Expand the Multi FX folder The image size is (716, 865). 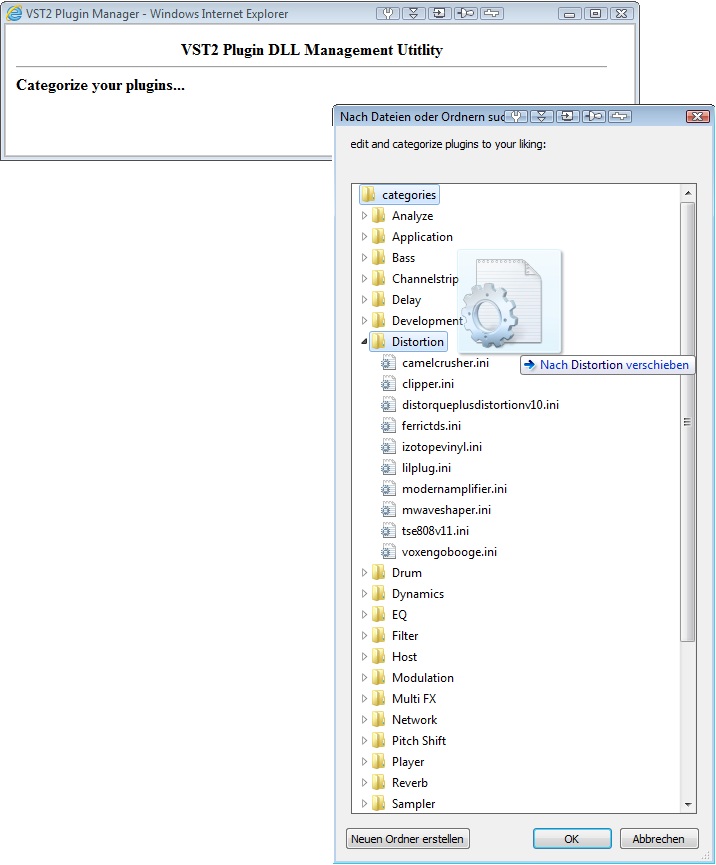point(364,699)
